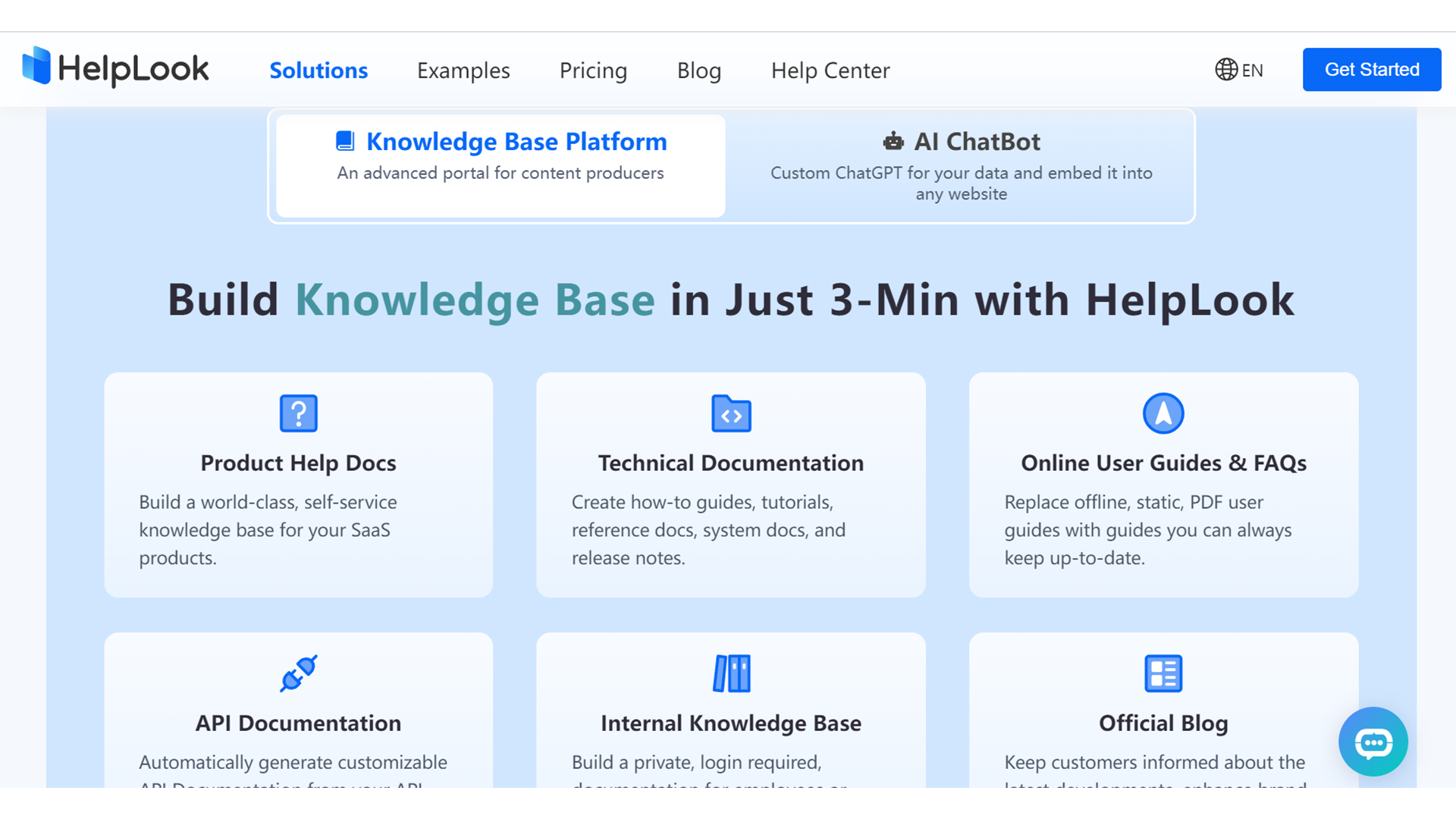This screenshot has width=1456, height=819.
Task: Expand the Solutions menu
Action: [x=318, y=71]
